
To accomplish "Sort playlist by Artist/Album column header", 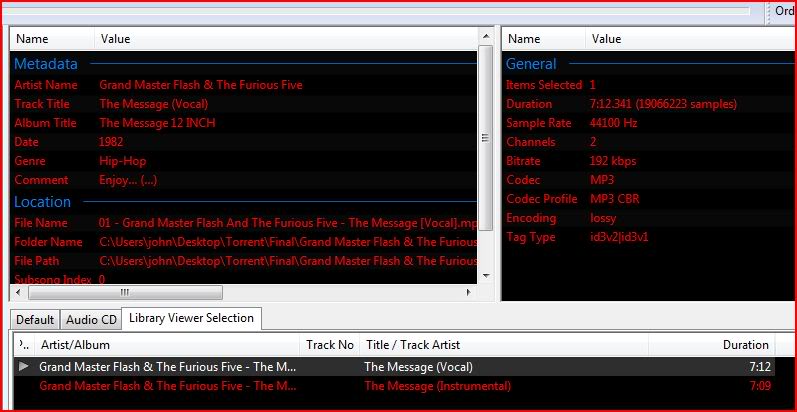I will click(75, 345).
